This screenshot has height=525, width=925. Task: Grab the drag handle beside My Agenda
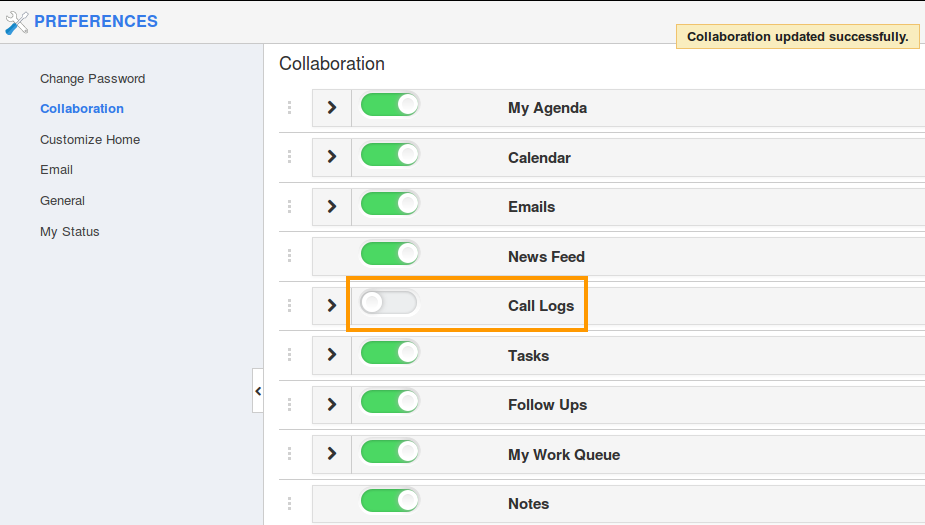pyautogui.click(x=289, y=107)
